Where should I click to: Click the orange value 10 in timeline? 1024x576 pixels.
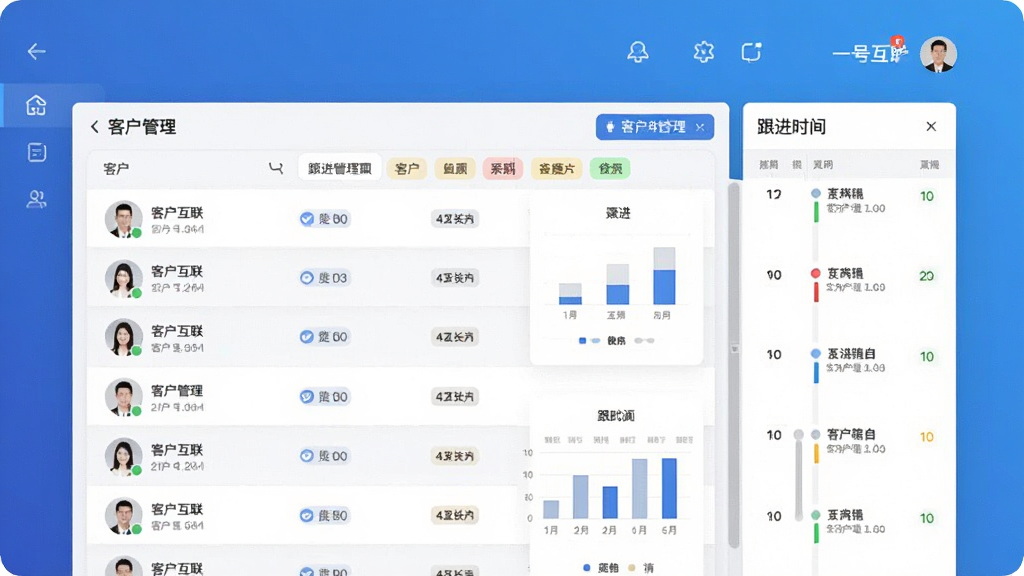point(926,437)
